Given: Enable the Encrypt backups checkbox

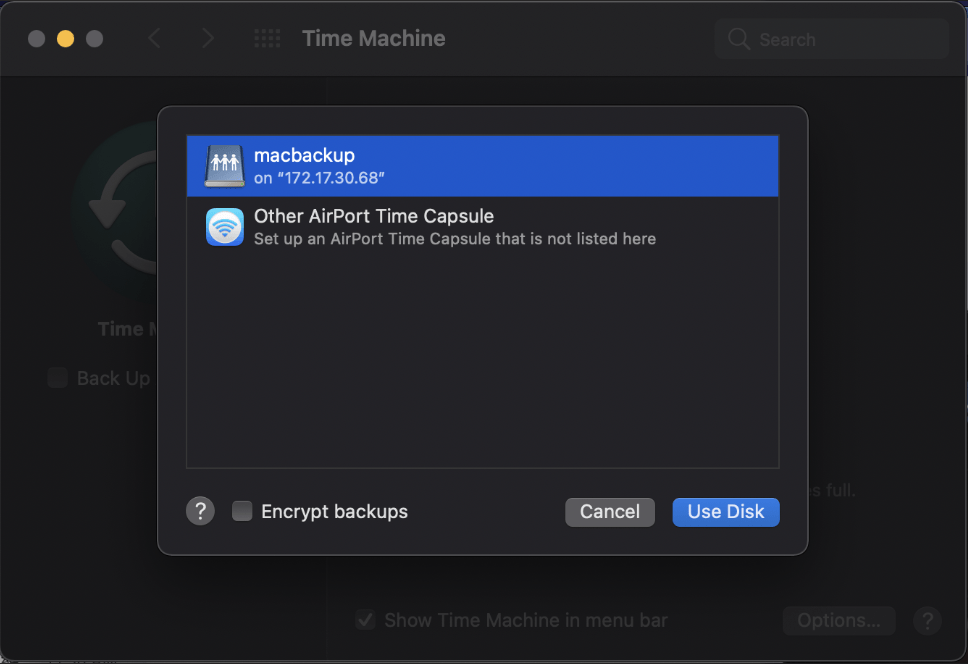Looking at the screenshot, I should (x=241, y=511).
